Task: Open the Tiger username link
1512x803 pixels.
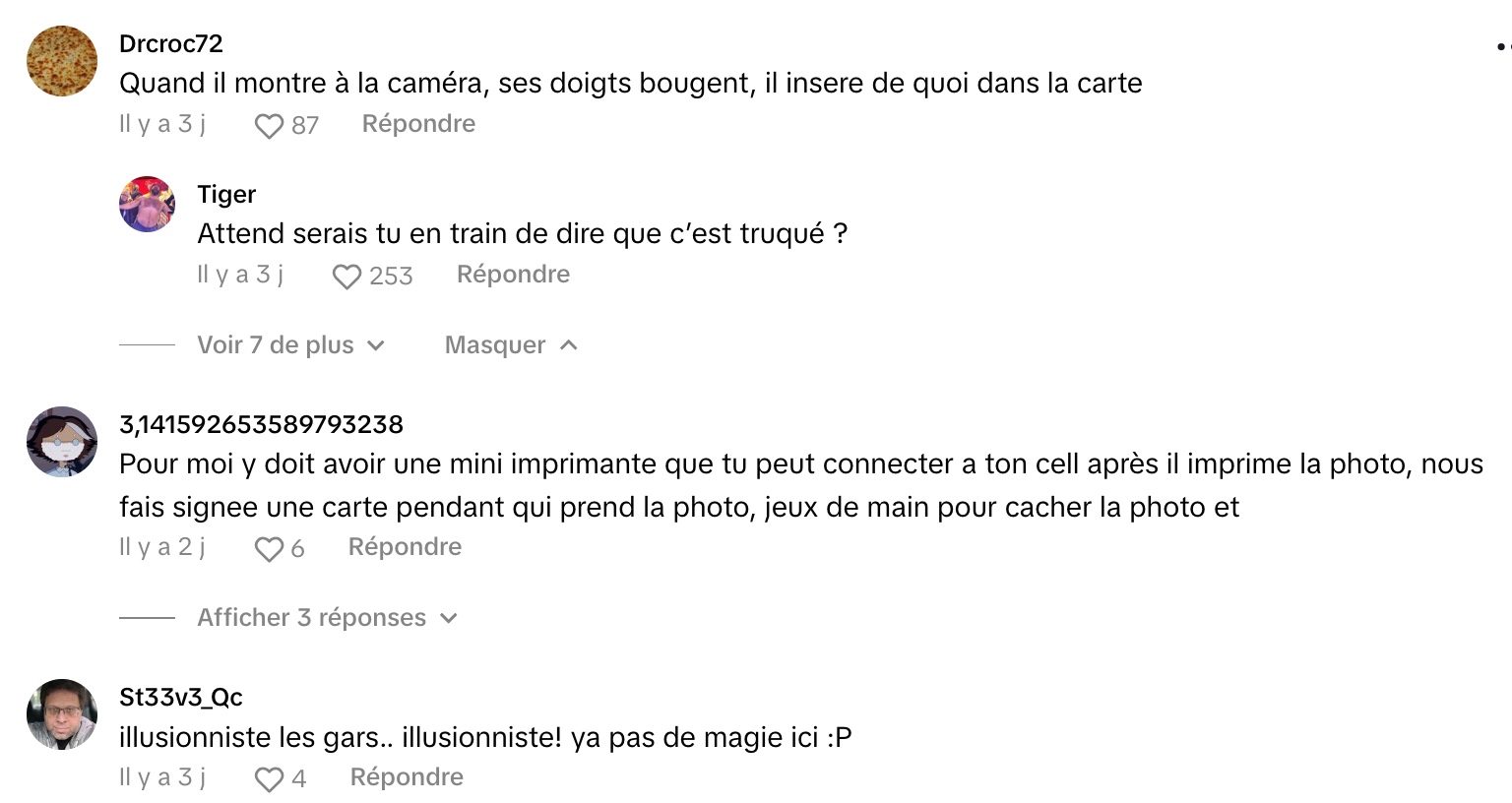Action: tap(226, 195)
